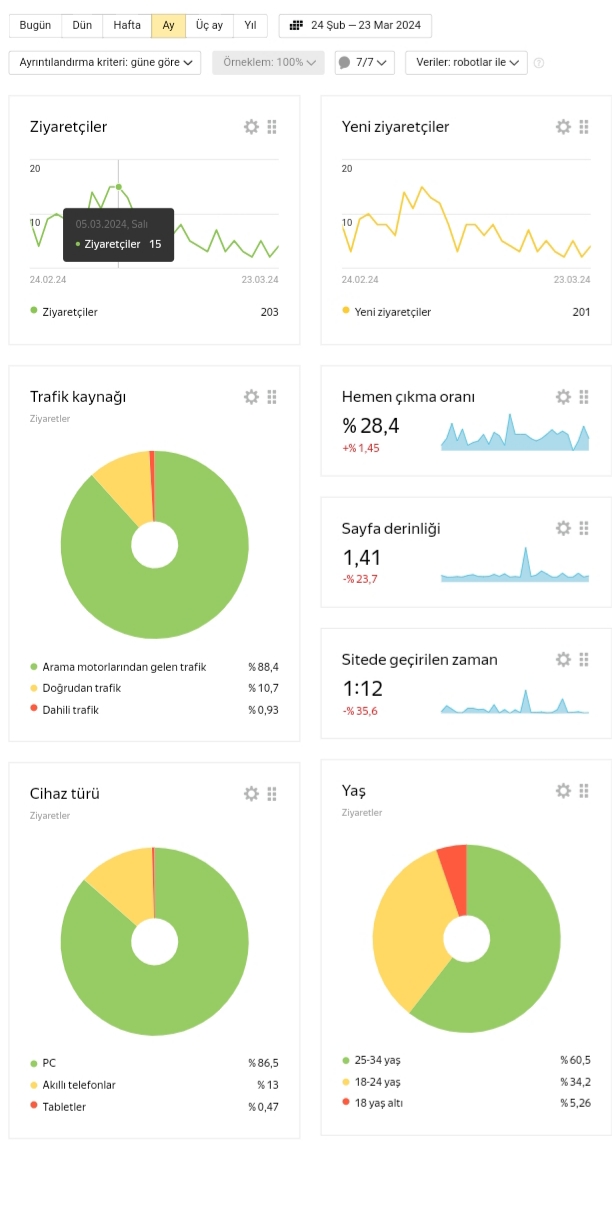Viewport: 612px width, 1225px height.
Task: Select the Hafta period tab
Action: [x=127, y=26]
